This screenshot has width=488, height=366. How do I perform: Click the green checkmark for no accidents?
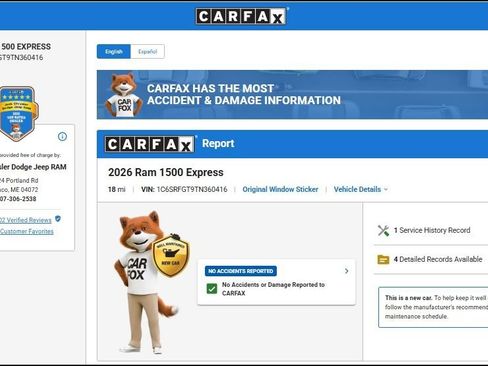(x=212, y=288)
